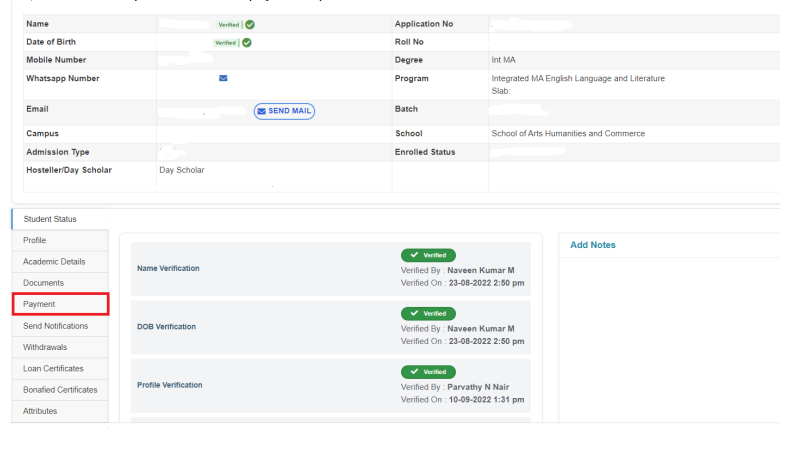Switch to the Student Status tab
Viewport: 791px width, 453px height.
50,219
